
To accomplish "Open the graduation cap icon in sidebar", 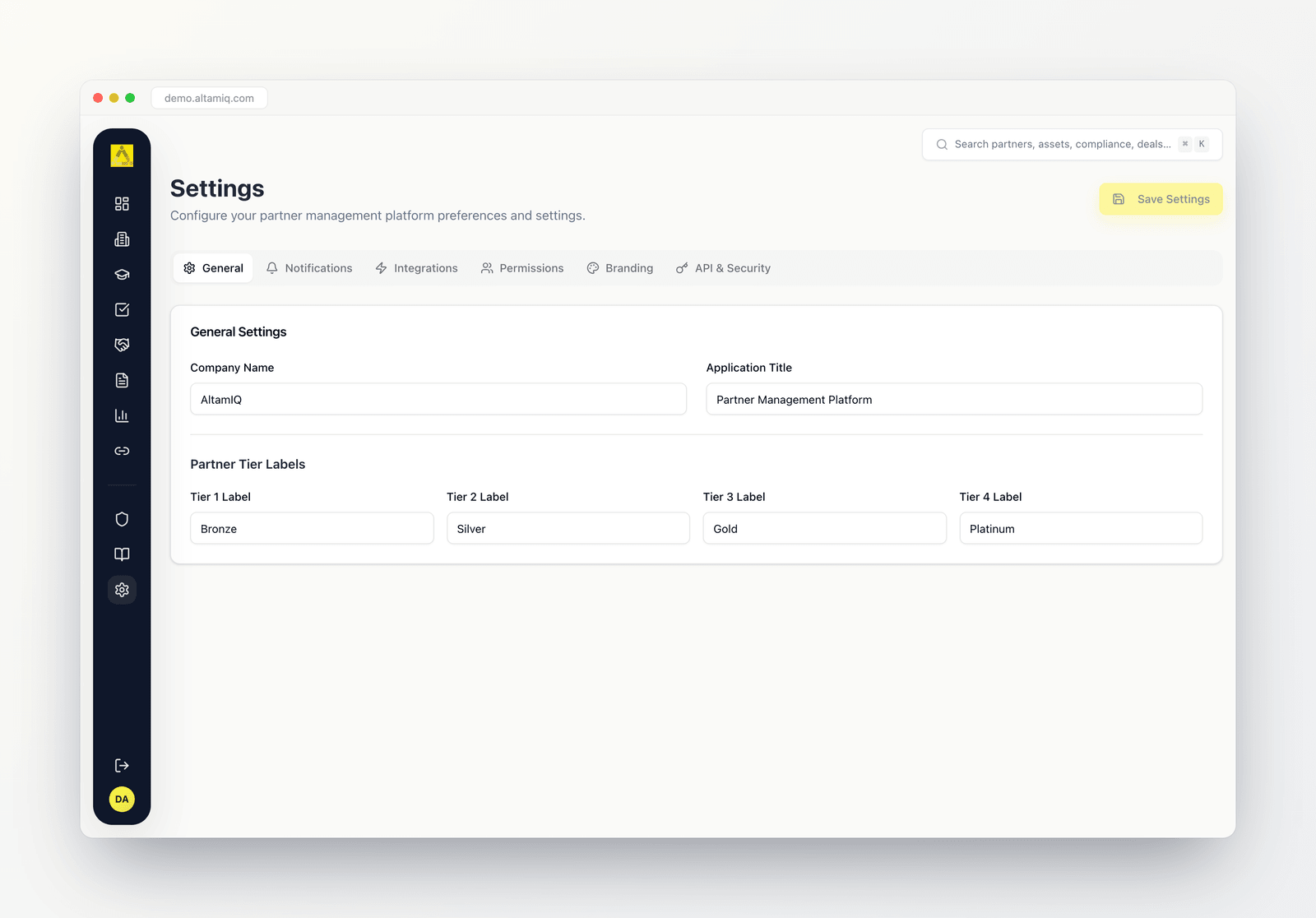I will click(x=122, y=275).
